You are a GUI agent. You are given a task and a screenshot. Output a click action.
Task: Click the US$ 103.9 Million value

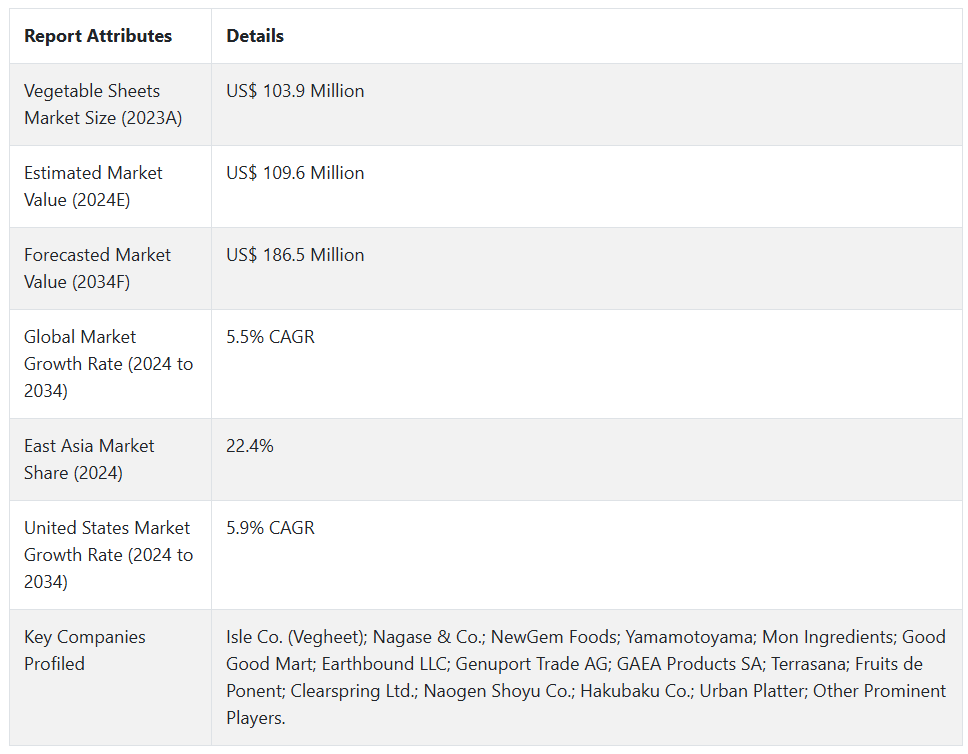coord(295,91)
